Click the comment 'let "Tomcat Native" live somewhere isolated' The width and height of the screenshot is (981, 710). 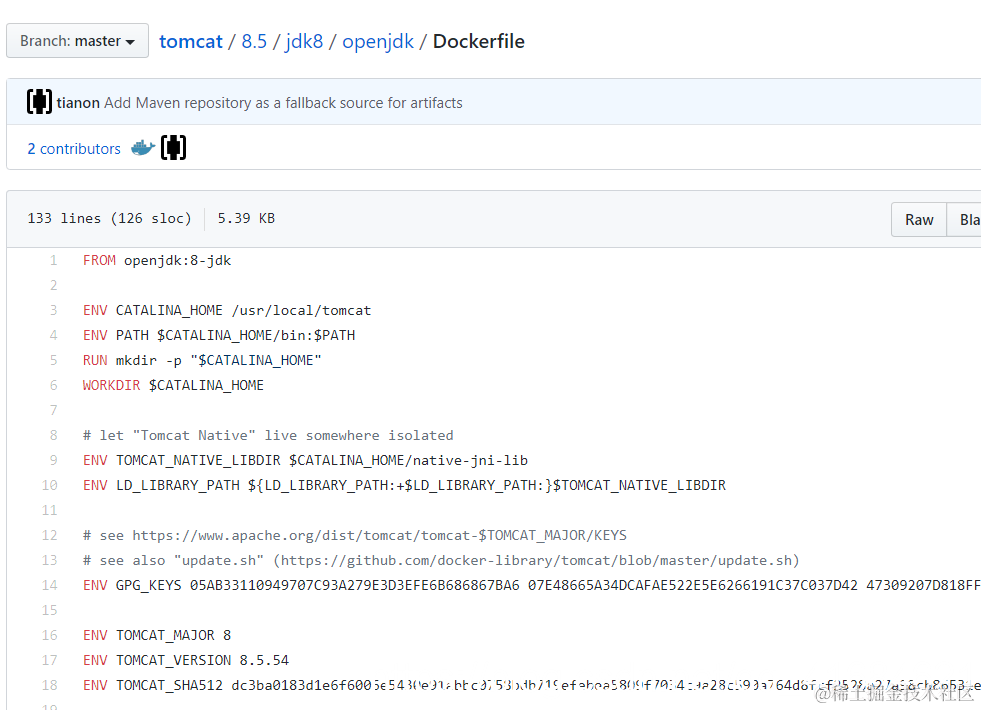(268, 435)
